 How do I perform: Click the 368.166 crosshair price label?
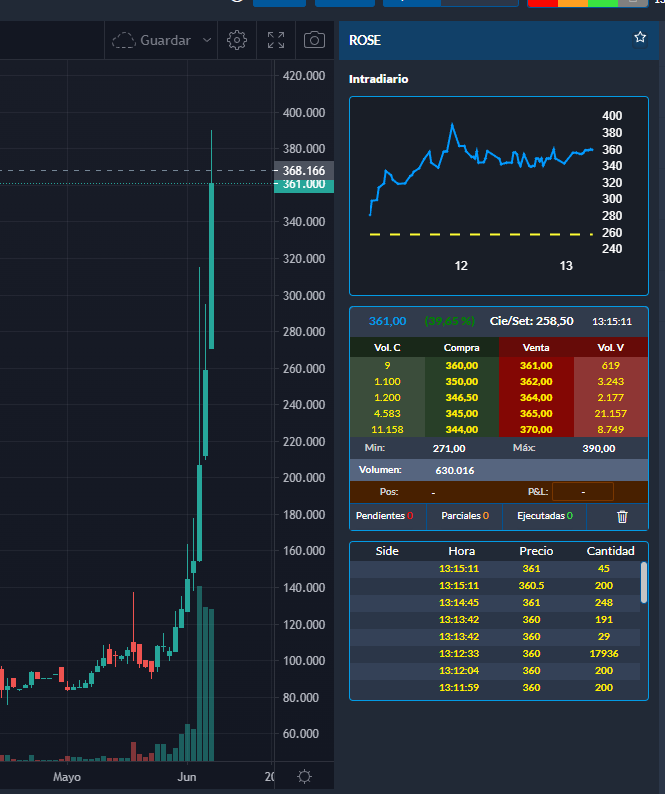pyautogui.click(x=304, y=170)
